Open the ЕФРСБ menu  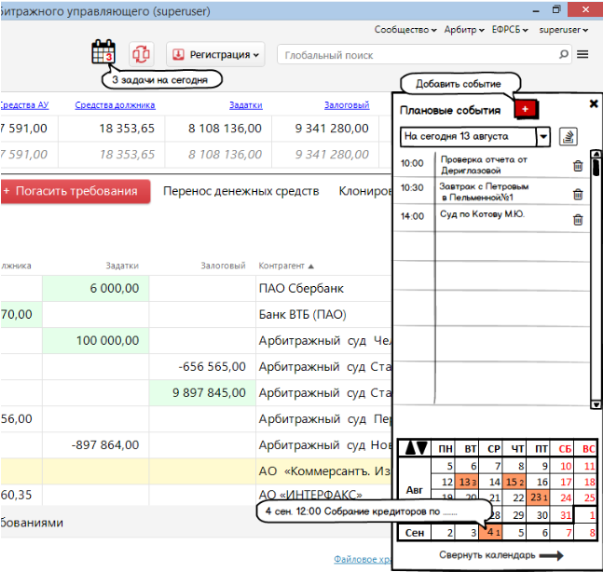pyautogui.click(x=509, y=30)
